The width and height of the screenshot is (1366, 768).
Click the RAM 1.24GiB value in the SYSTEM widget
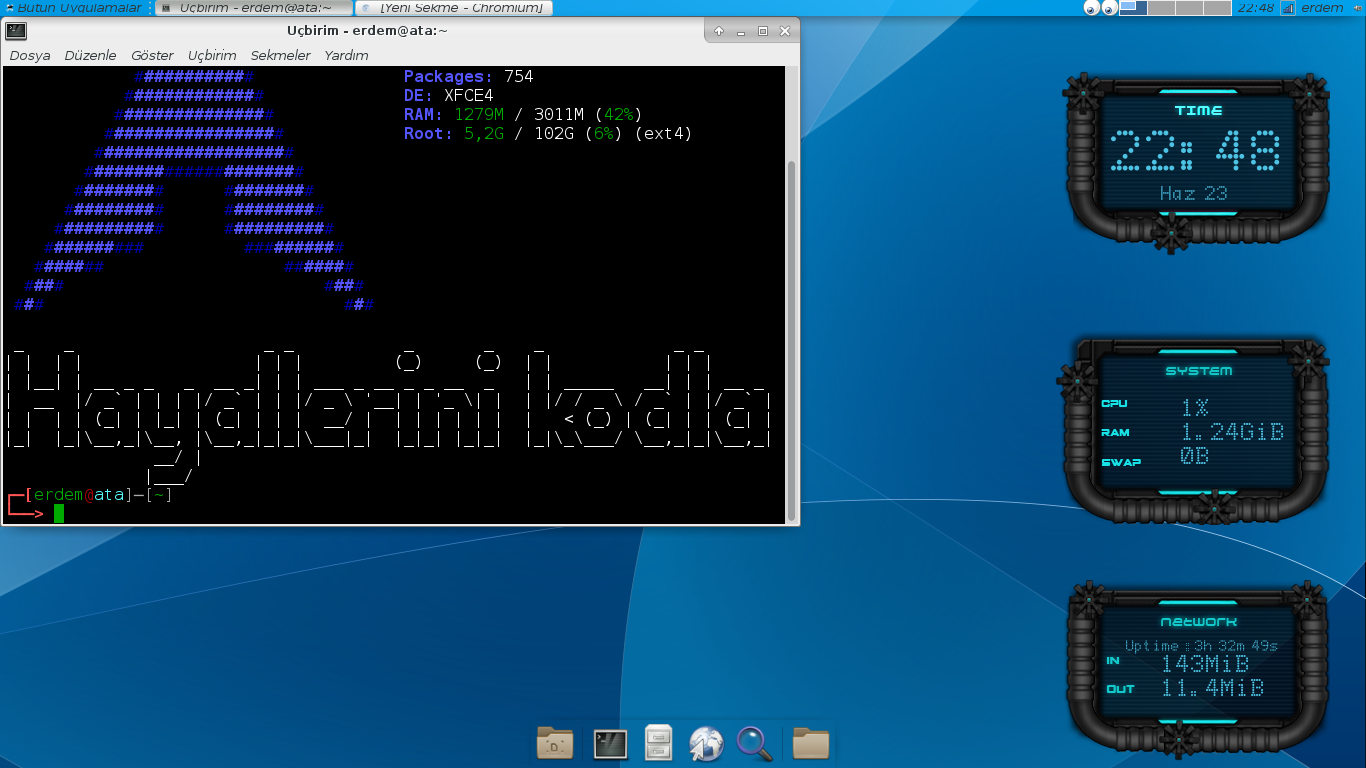(x=1232, y=432)
